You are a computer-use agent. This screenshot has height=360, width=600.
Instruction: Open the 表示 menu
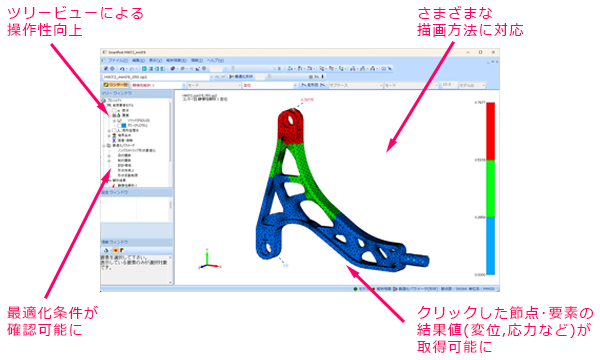click(x=155, y=60)
